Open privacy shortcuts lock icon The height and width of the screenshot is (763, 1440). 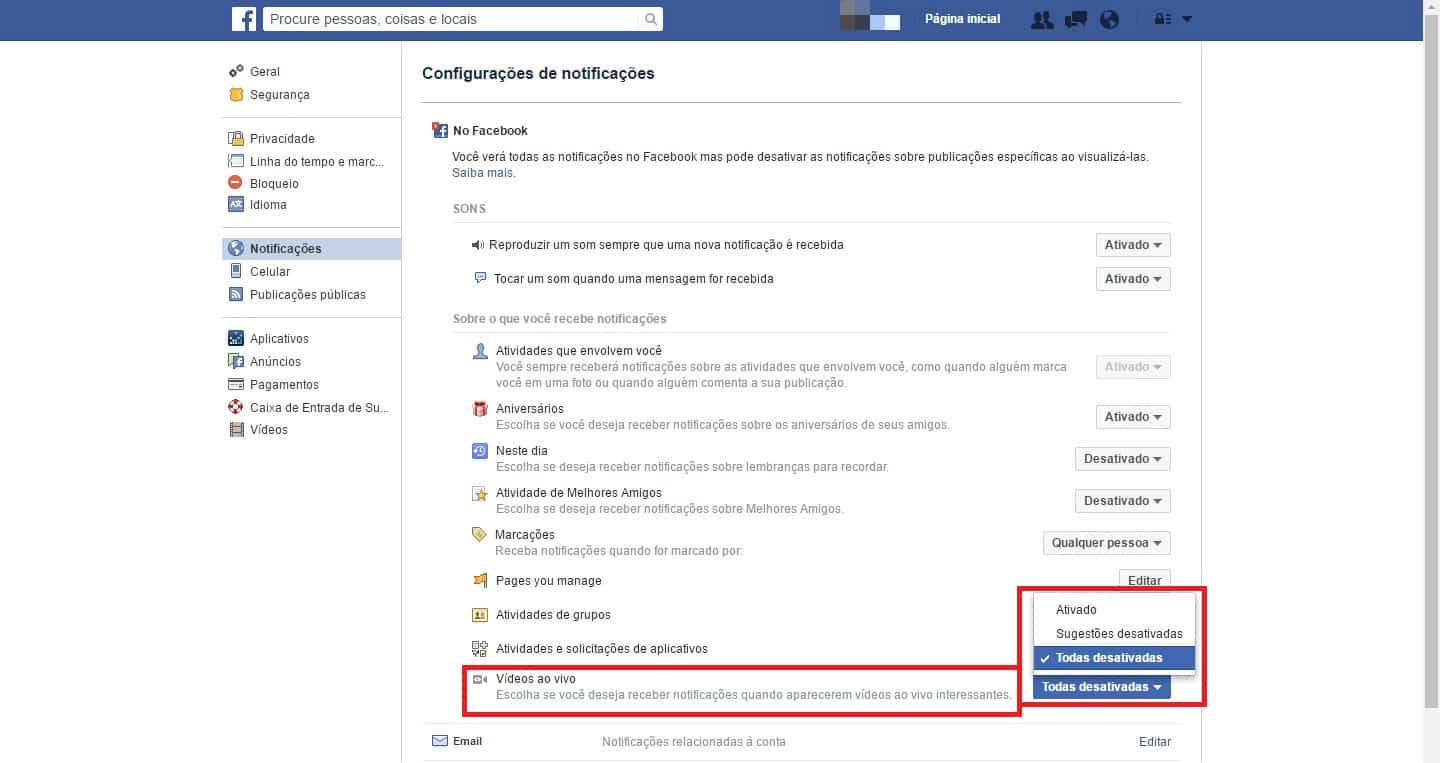(x=1162, y=19)
